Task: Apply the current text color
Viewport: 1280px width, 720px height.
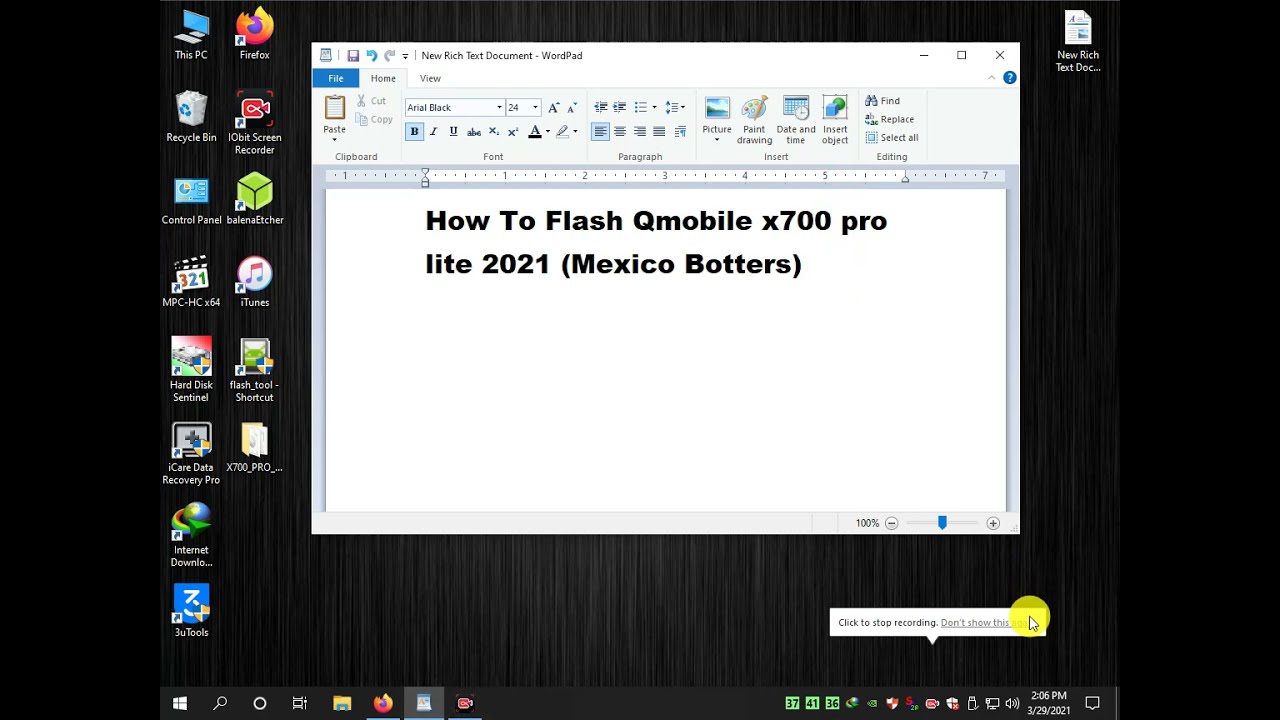Action: coord(534,132)
